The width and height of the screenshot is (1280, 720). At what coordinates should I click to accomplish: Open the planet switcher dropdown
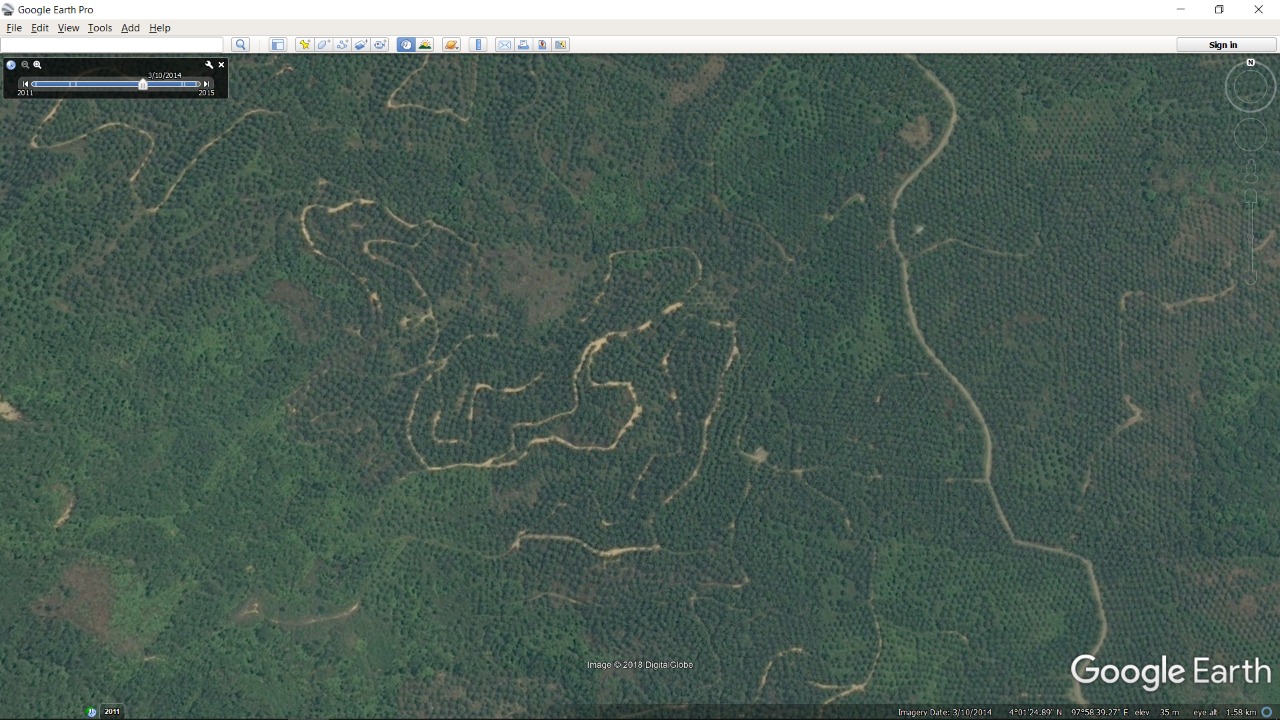tap(451, 45)
